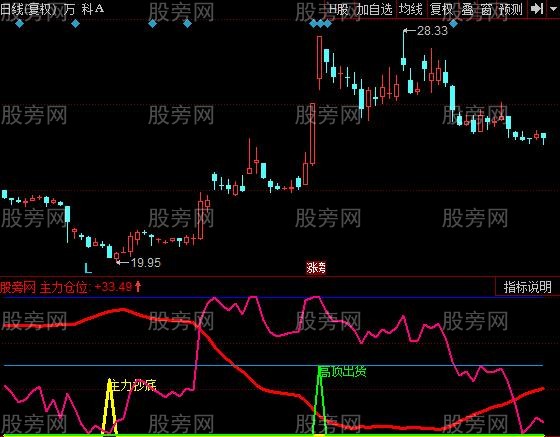560x437 pixels.
Task: Toggle the 复权 price adjustment option
Action: point(441,9)
